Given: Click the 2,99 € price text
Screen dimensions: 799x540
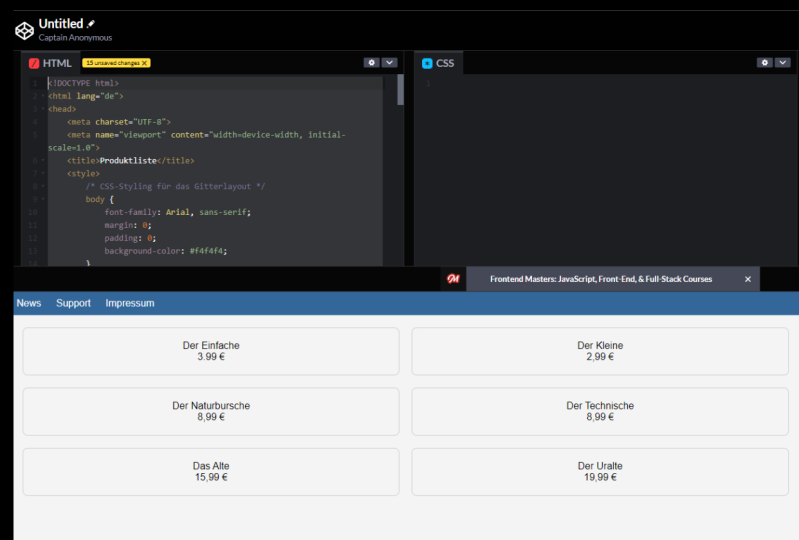Looking at the screenshot, I should [x=600, y=357].
